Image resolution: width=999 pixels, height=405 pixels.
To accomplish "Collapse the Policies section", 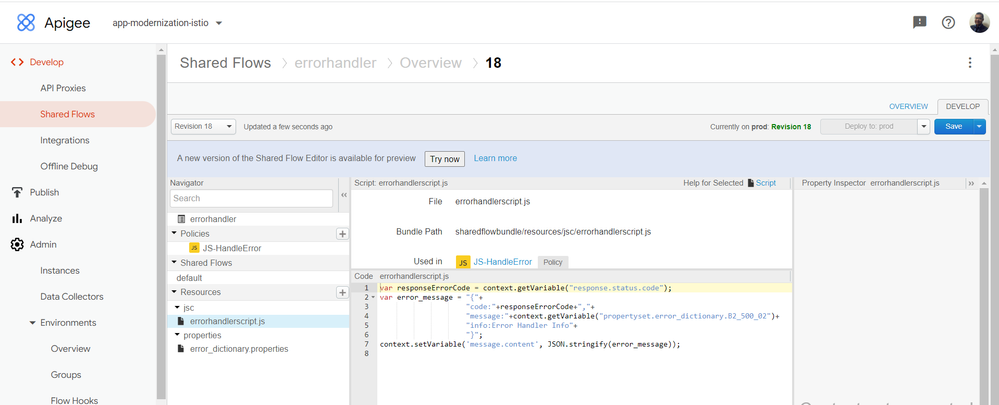I will click(x=174, y=234).
